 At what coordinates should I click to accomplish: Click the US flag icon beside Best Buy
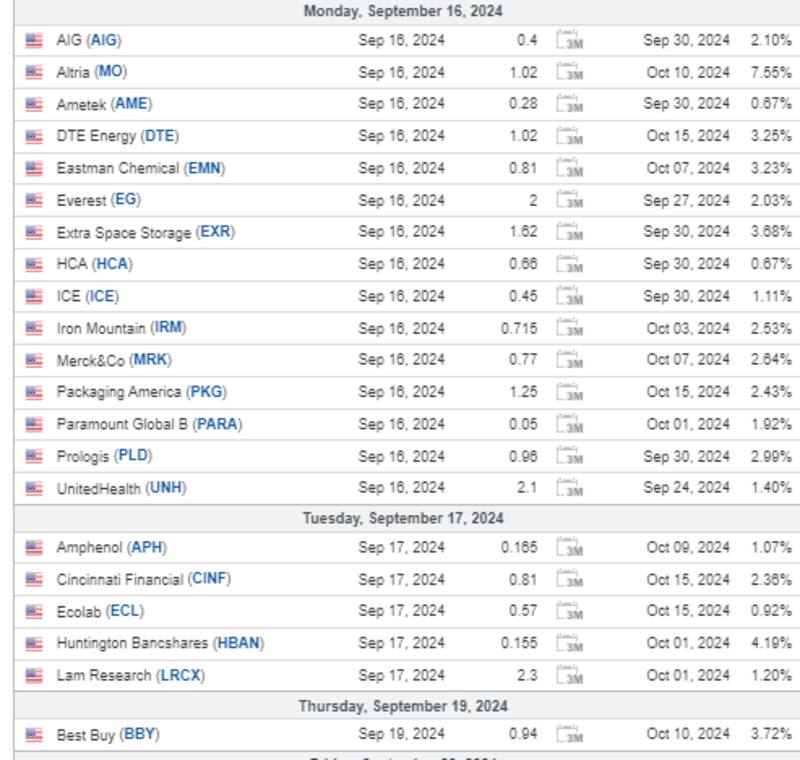34,736
